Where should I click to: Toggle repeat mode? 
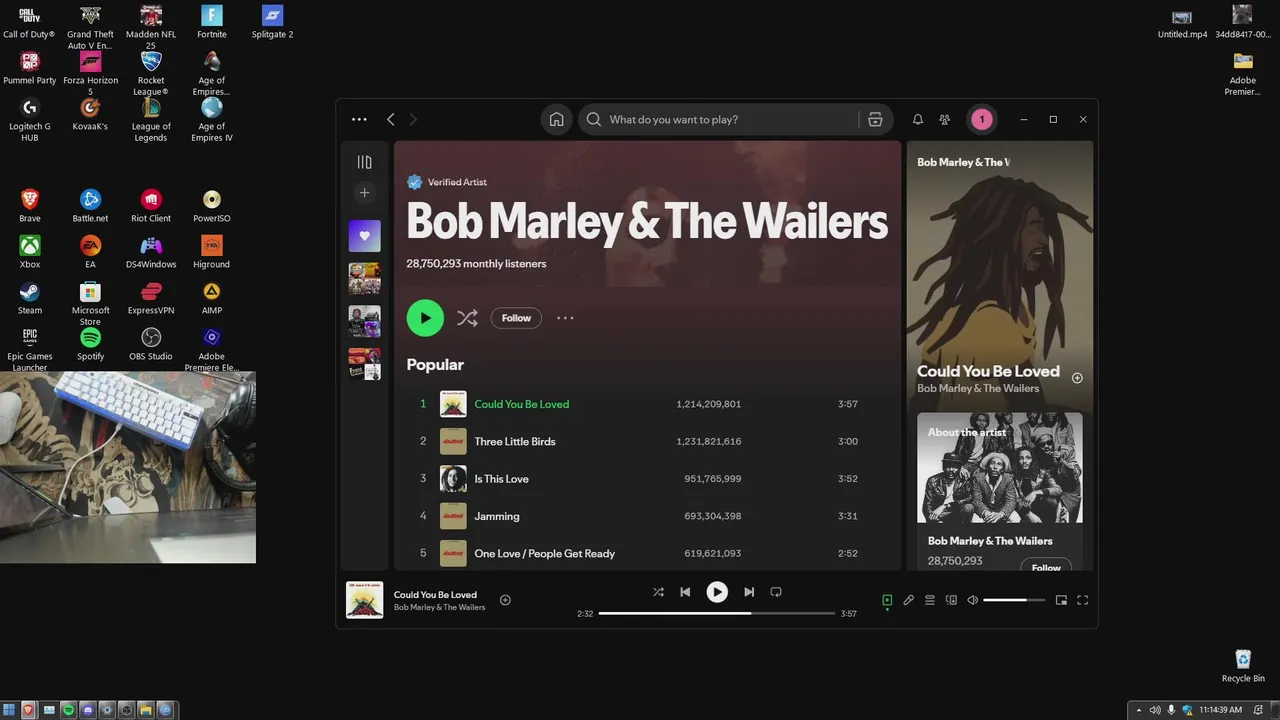point(776,592)
